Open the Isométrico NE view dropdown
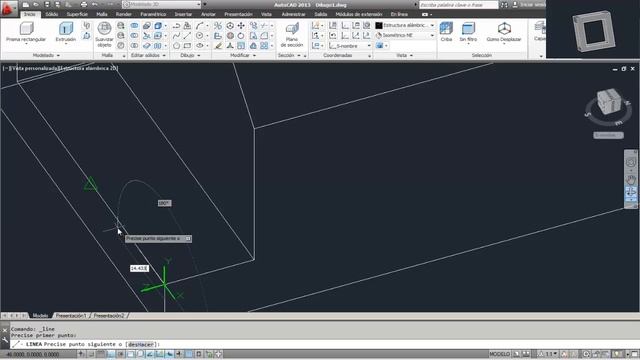 click(405, 36)
